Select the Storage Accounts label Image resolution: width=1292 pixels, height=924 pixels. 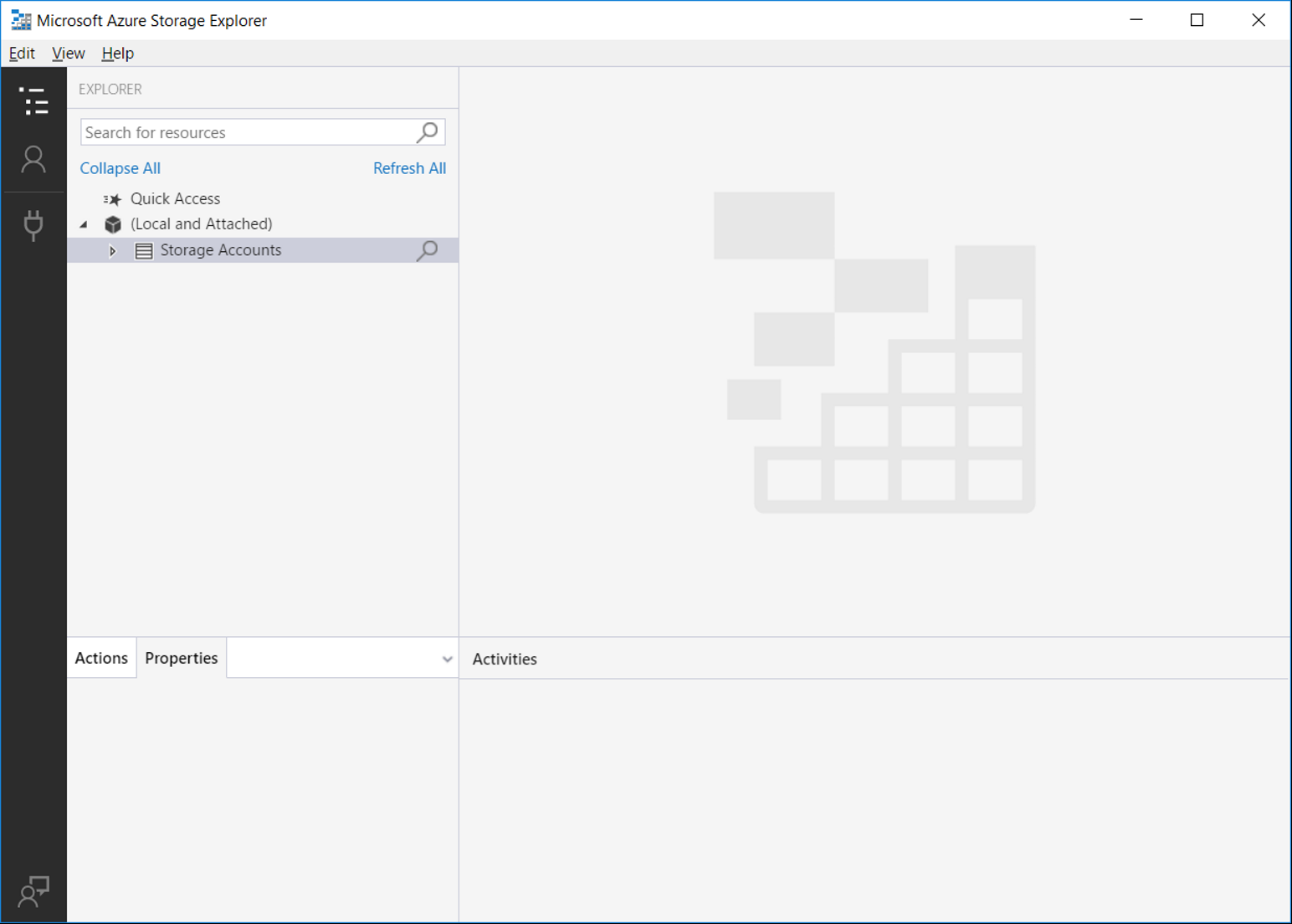pos(221,250)
